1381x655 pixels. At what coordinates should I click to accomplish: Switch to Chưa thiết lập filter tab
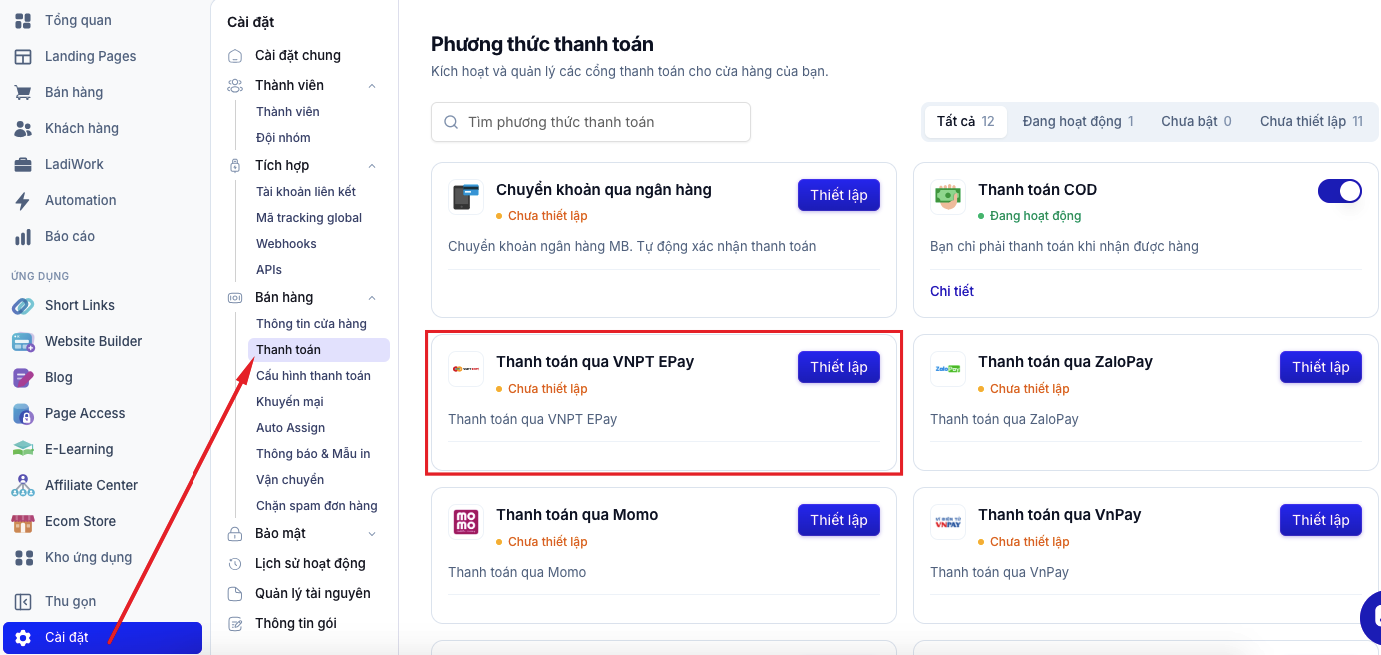coord(1311,121)
